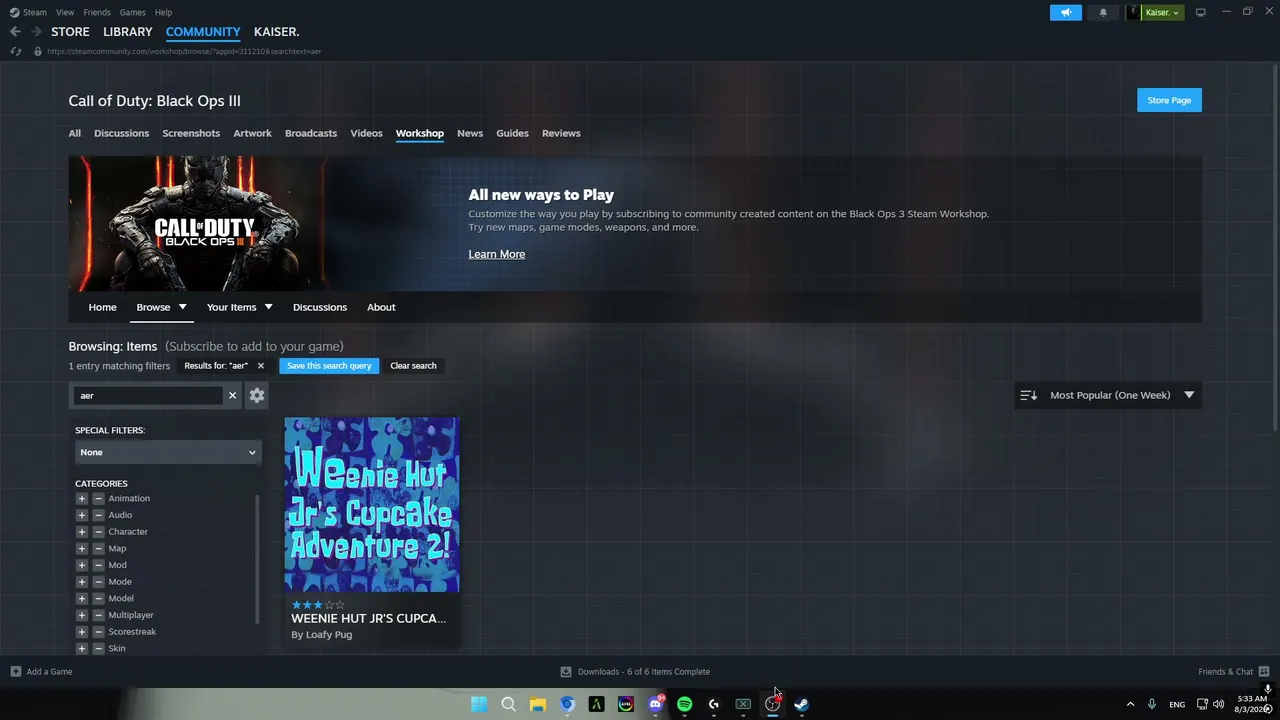
Task: Click the Clear search button
Action: [x=413, y=366]
